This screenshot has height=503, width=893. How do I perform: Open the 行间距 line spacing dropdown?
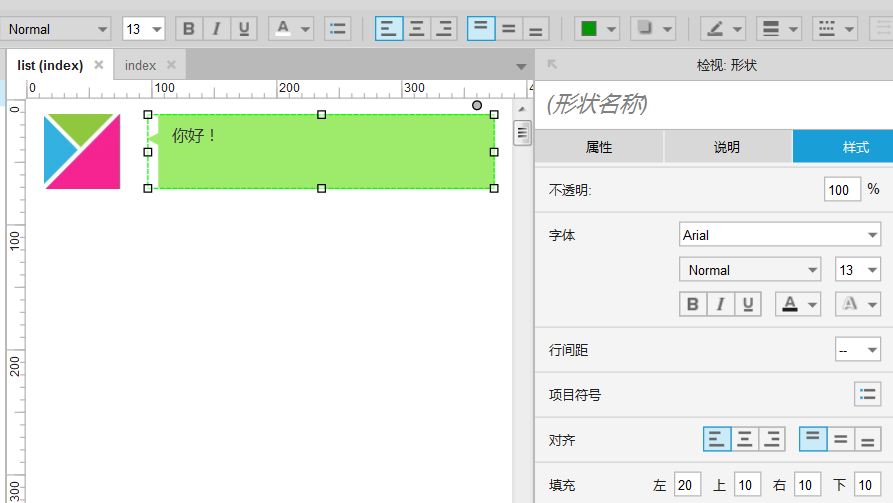[858, 350]
